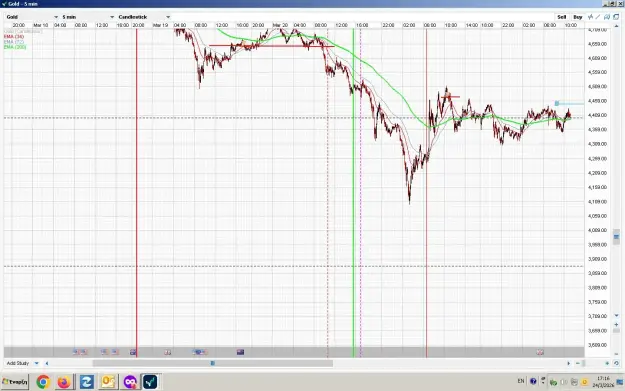
Task: Click the blue help icon in tray
Action: click(x=533, y=381)
